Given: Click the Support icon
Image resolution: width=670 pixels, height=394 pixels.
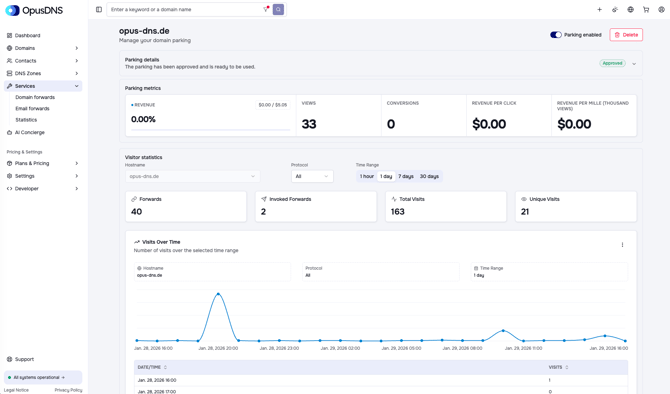Looking at the screenshot, I should tap(9, 359).
